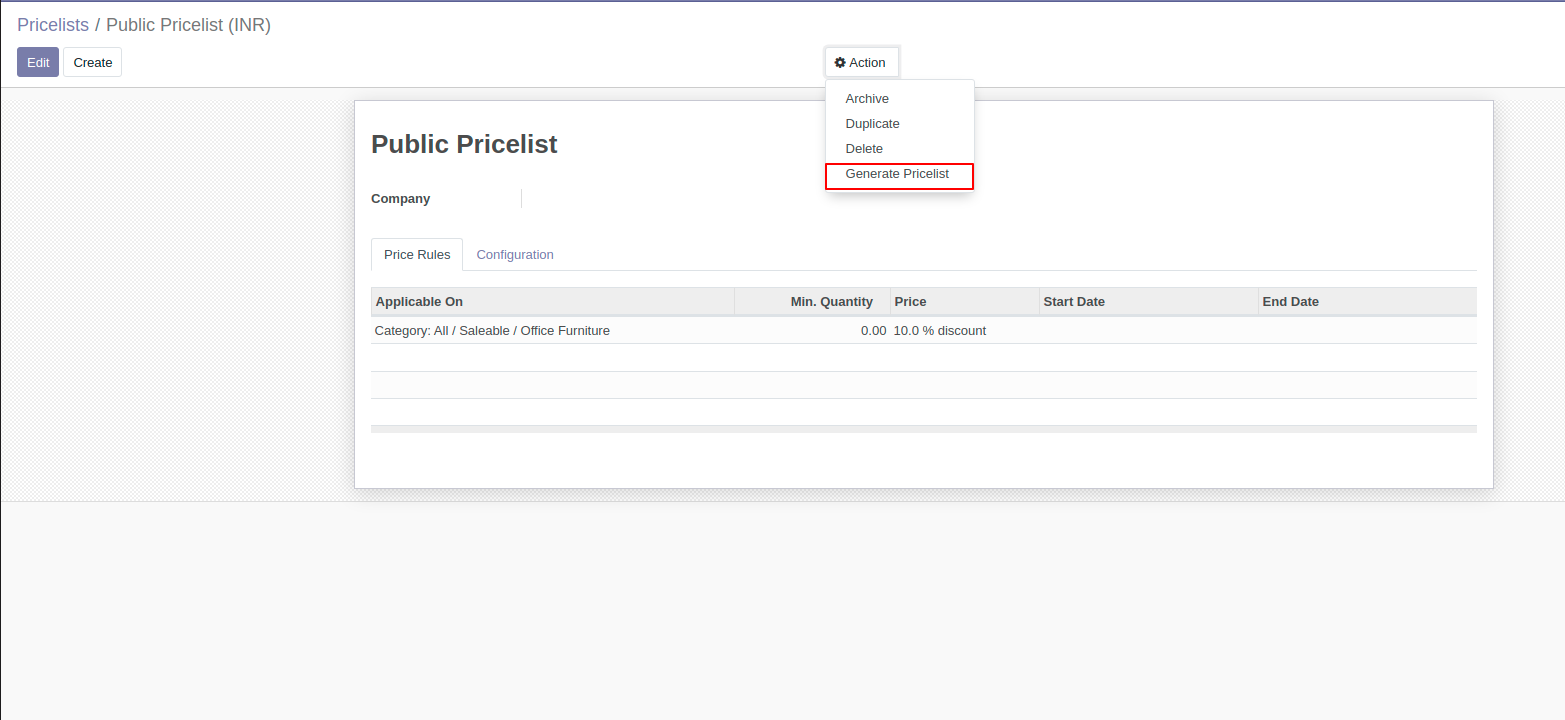Sort by End Date column

1367,301
